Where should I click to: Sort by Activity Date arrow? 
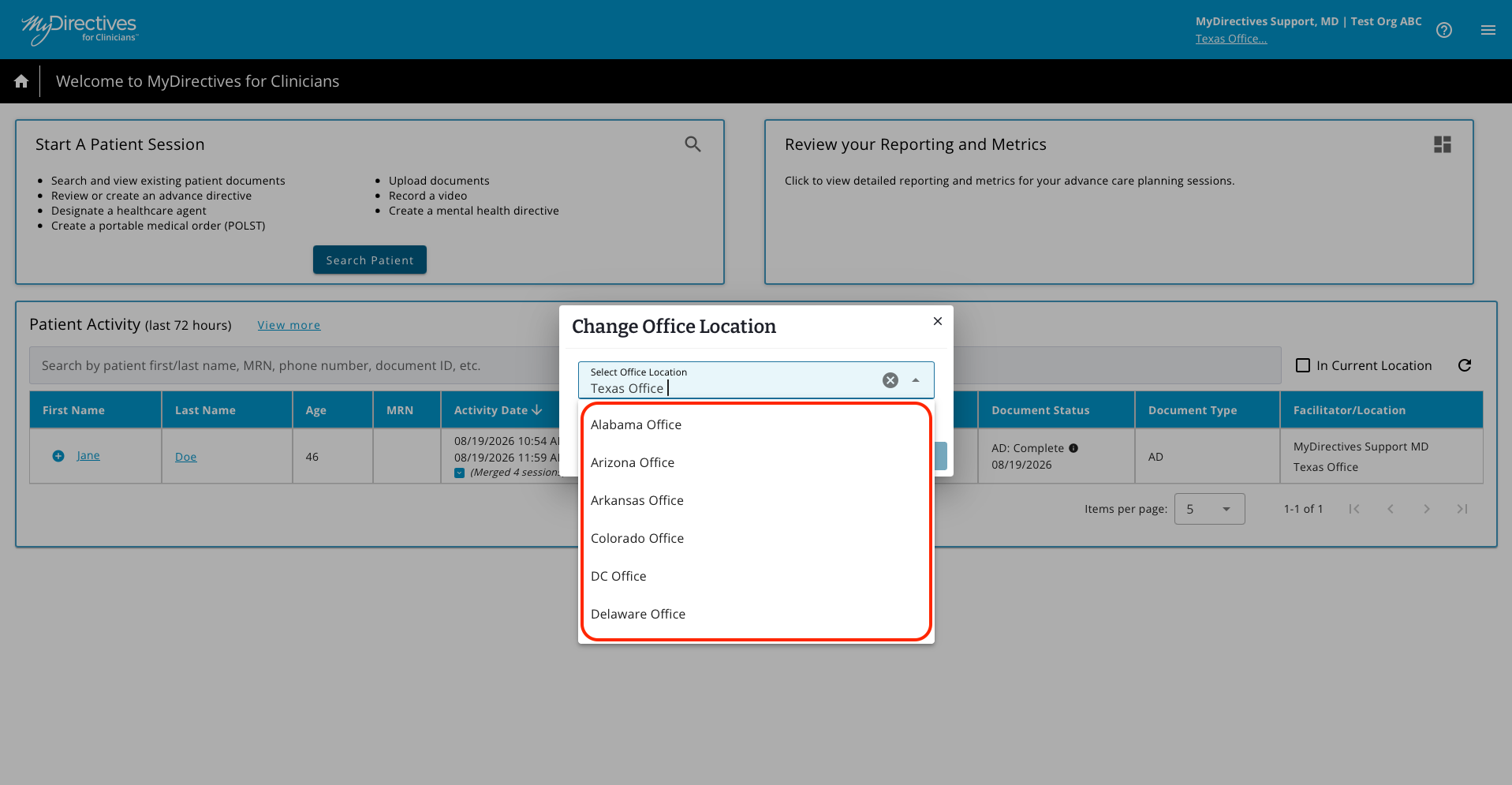(537, 410)
